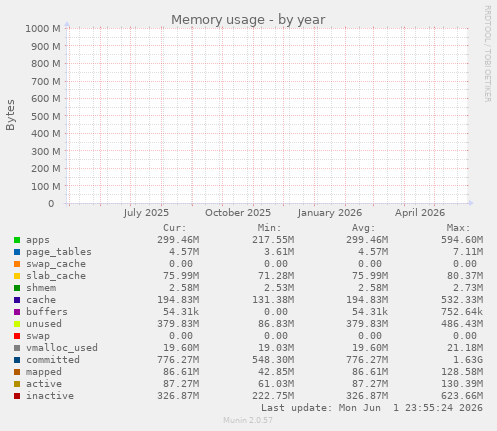Select the 'shmem' legend label
This screenshot has height=431, width=497.
(41, 288)
